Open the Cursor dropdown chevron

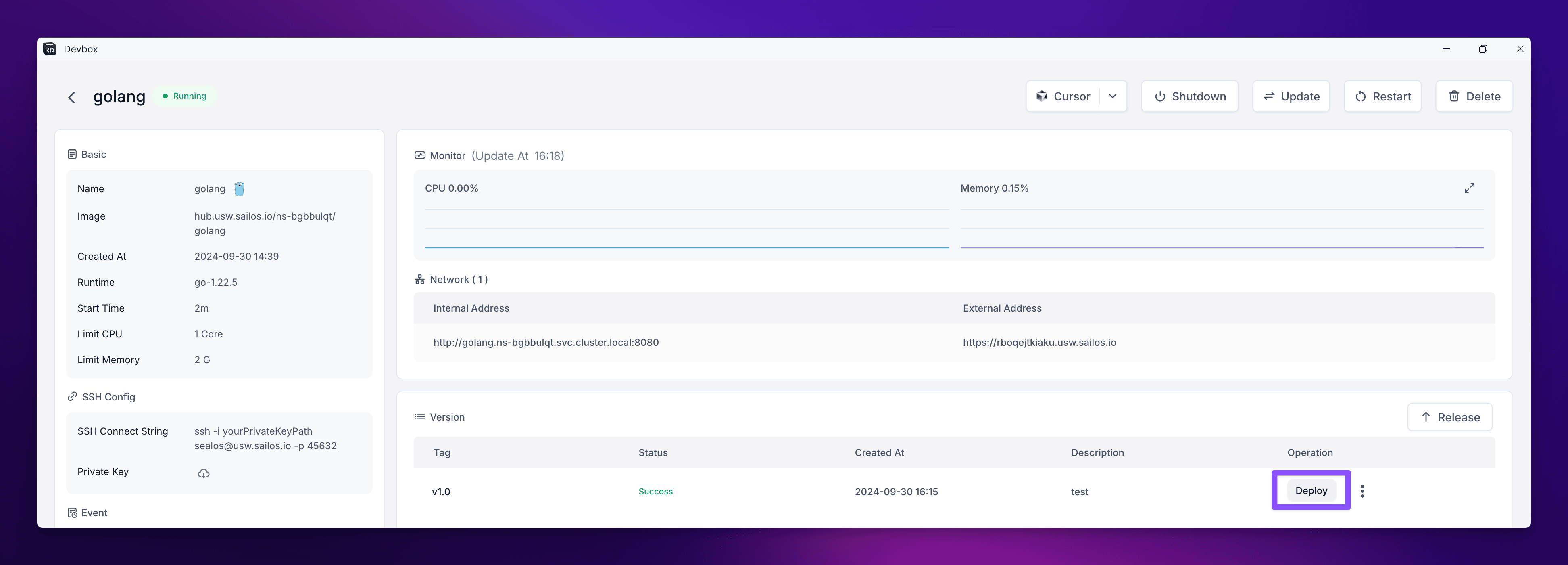pyautogui.click(x=1113, y=96)
